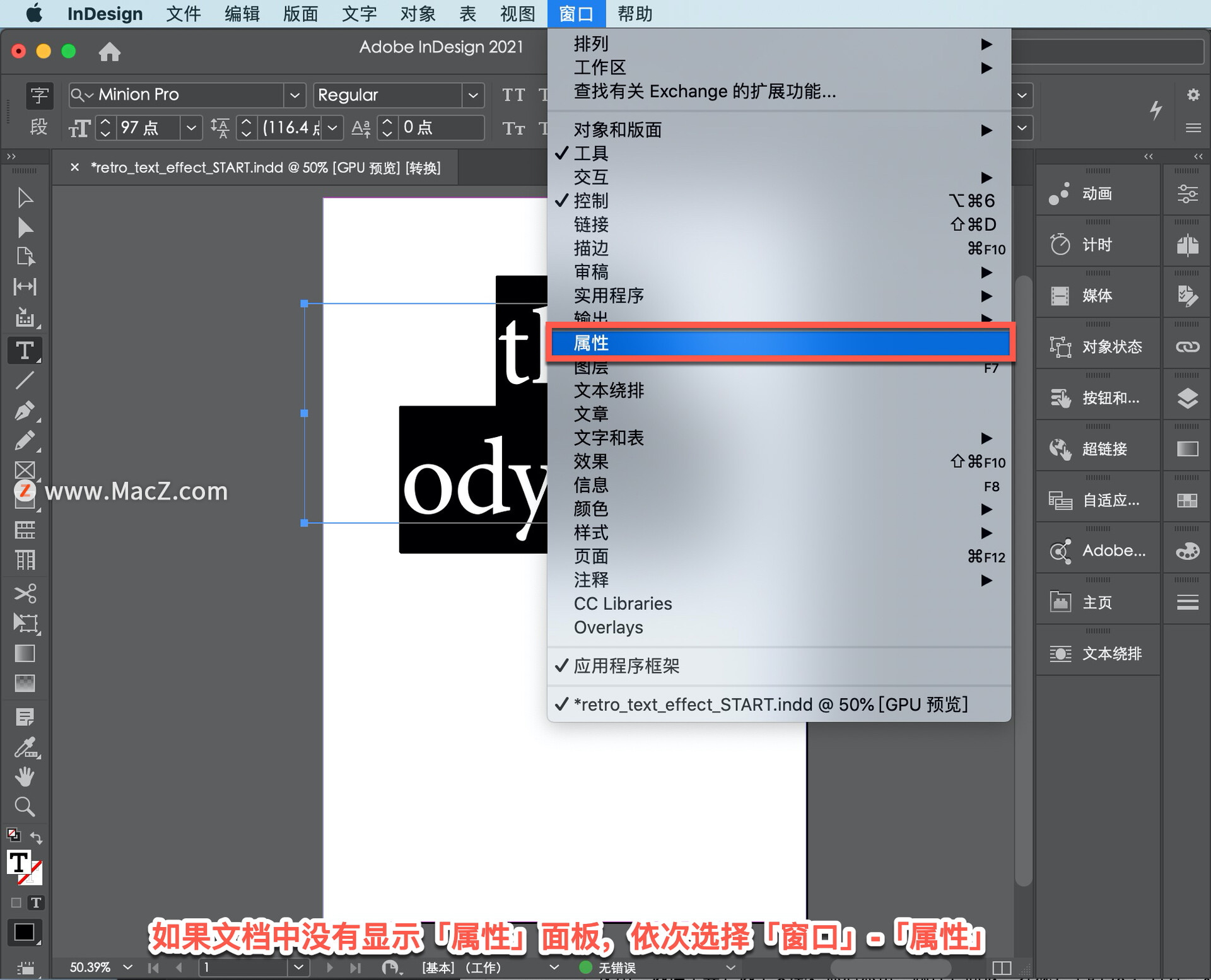This screenshot has width=1211, height=980.
Task: Increase the baseline shift 0 点 stepper
Action: [387, 121]
